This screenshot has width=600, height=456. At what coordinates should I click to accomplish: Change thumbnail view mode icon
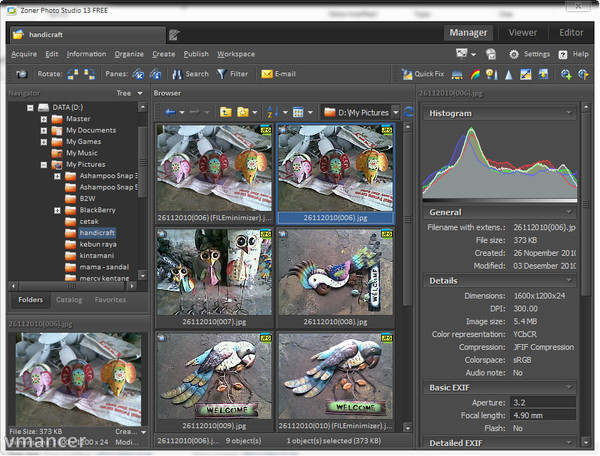tap(298, 112)
